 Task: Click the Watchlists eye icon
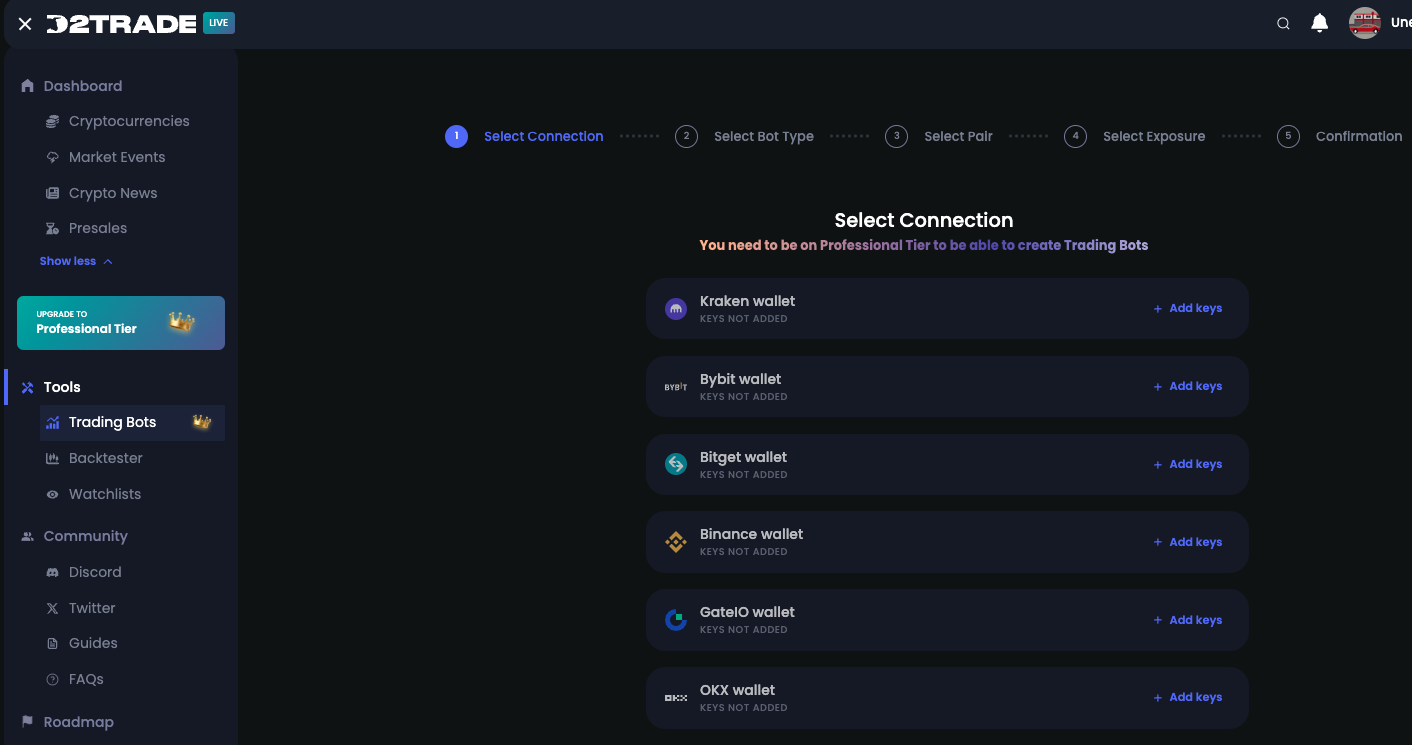point(53,494)
